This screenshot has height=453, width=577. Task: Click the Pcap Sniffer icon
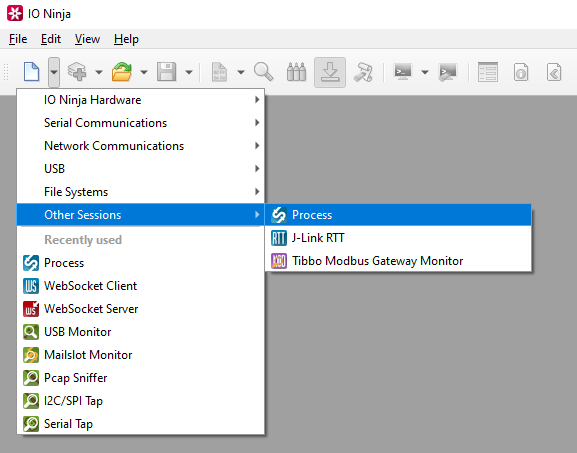point(31,378)
